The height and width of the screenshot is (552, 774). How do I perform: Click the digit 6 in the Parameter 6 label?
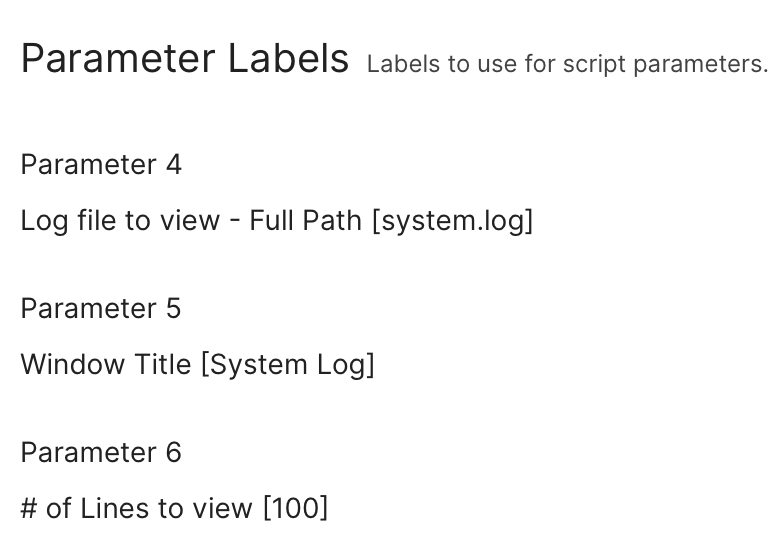coord(174,453)
